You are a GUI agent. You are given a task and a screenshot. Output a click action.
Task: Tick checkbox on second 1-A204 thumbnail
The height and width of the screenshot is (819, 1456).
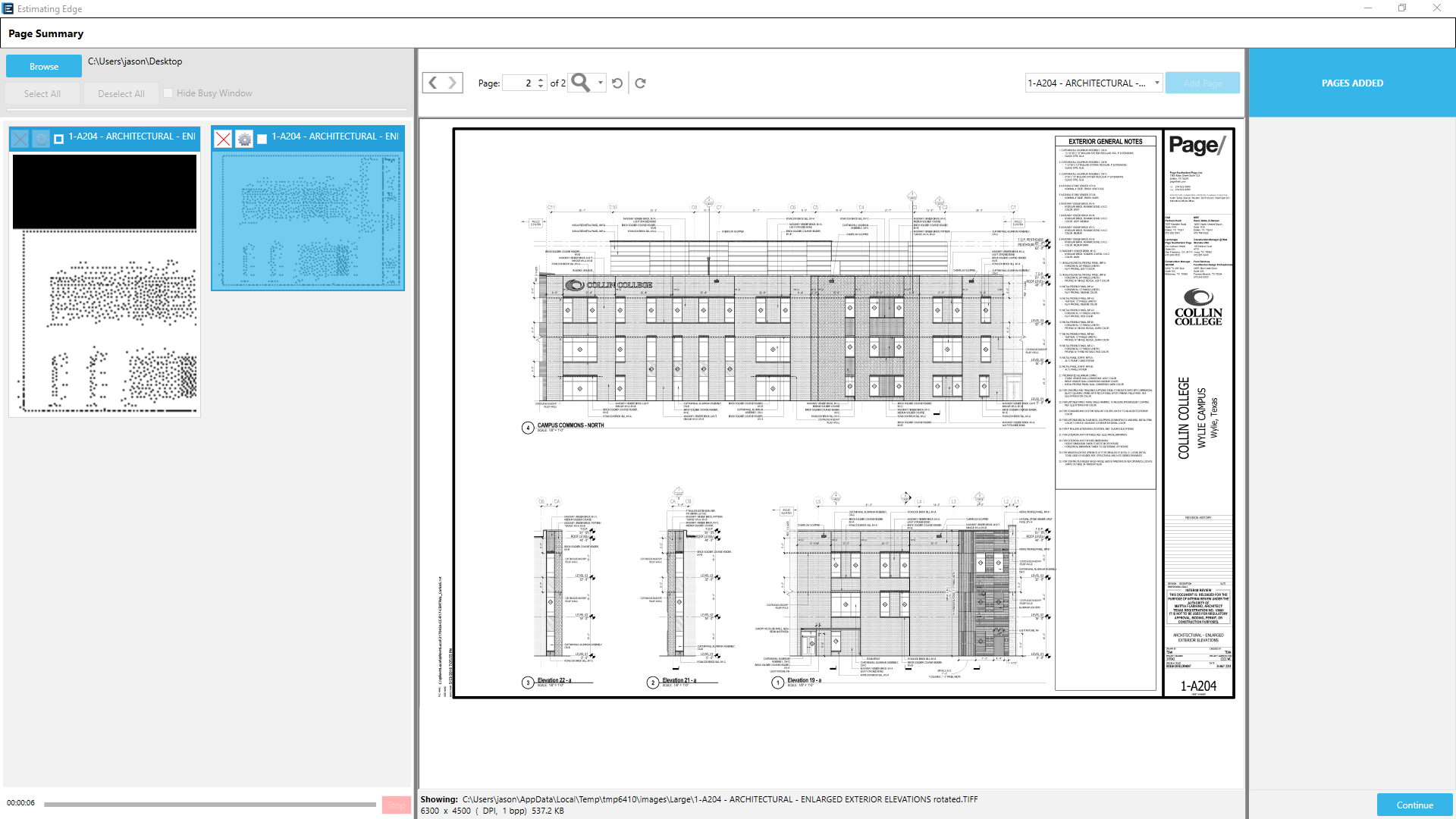(262, 139)
